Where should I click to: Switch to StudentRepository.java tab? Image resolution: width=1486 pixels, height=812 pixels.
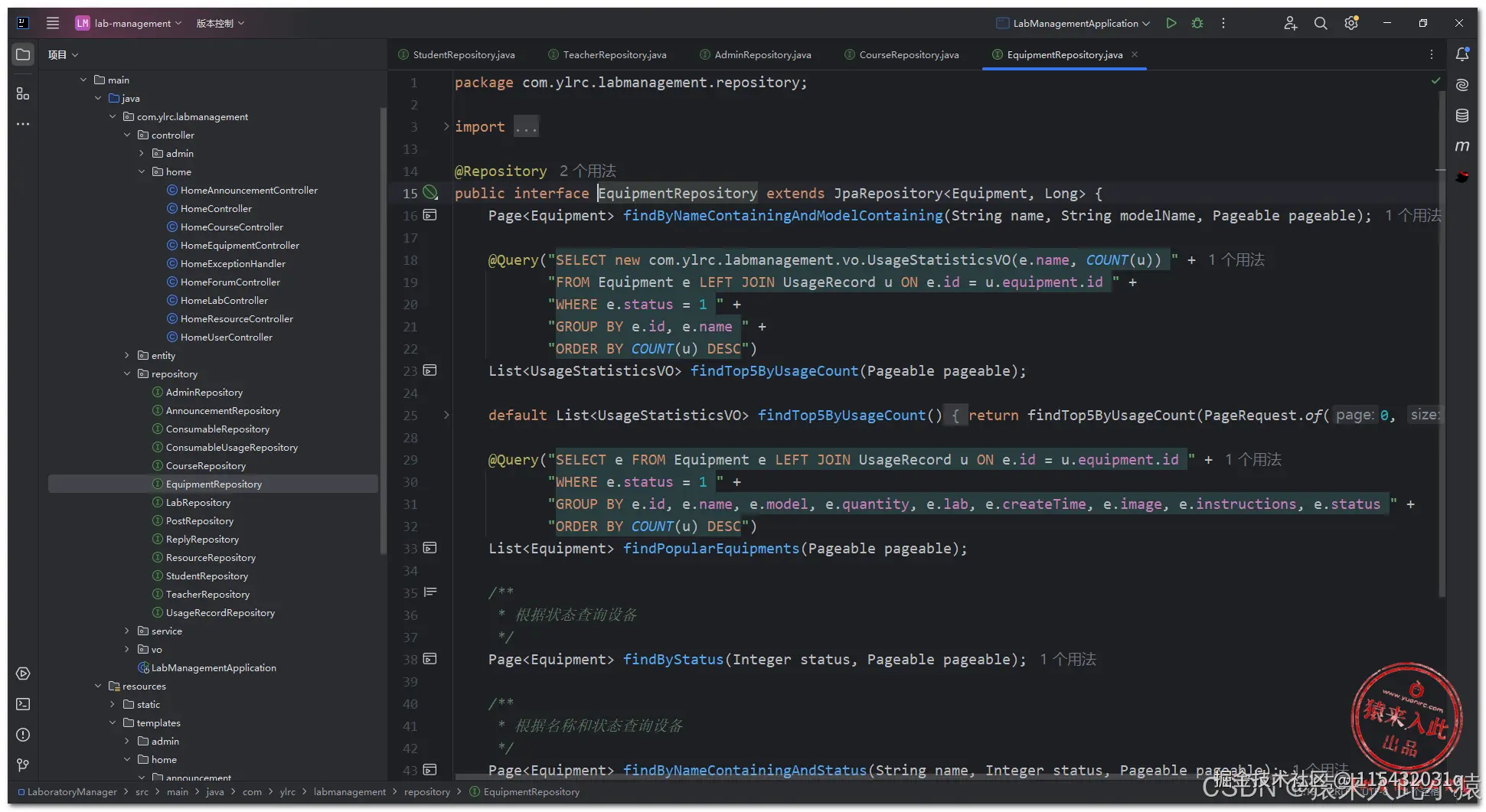tap(463, 54)
